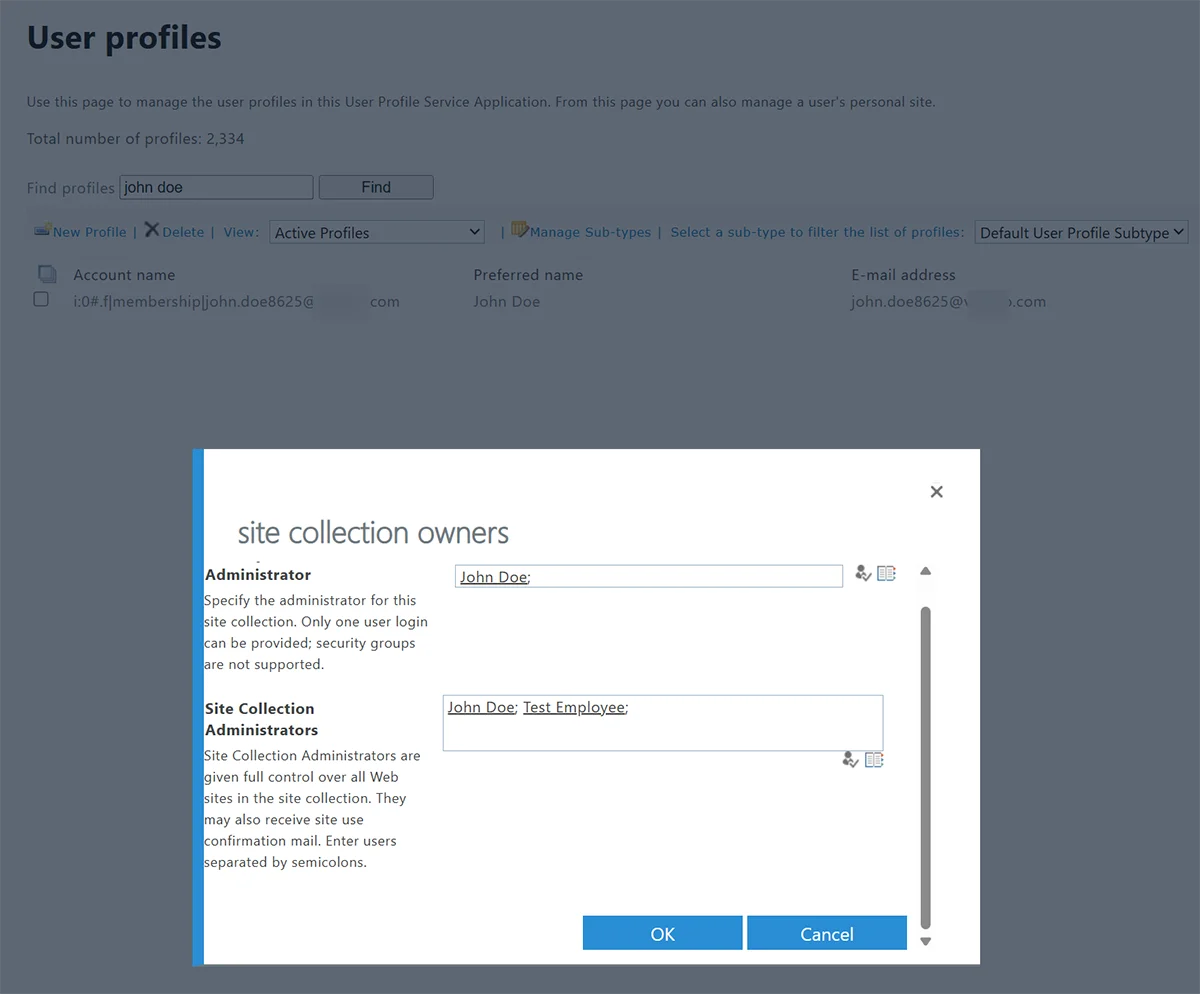
Task: Open the Browse picker for Site Collection Administrators
Action: tap(874, 759)
